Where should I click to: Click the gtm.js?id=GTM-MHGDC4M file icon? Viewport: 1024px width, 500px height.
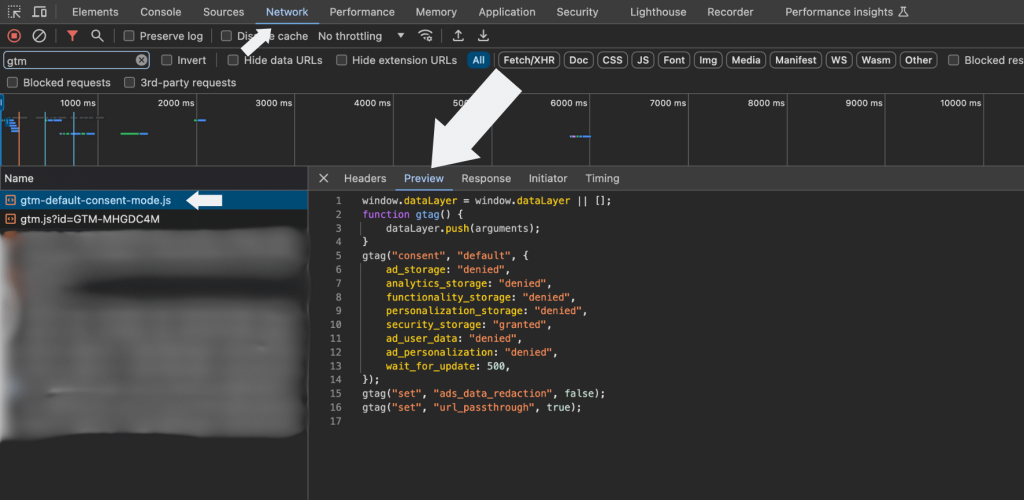(10, 219)
